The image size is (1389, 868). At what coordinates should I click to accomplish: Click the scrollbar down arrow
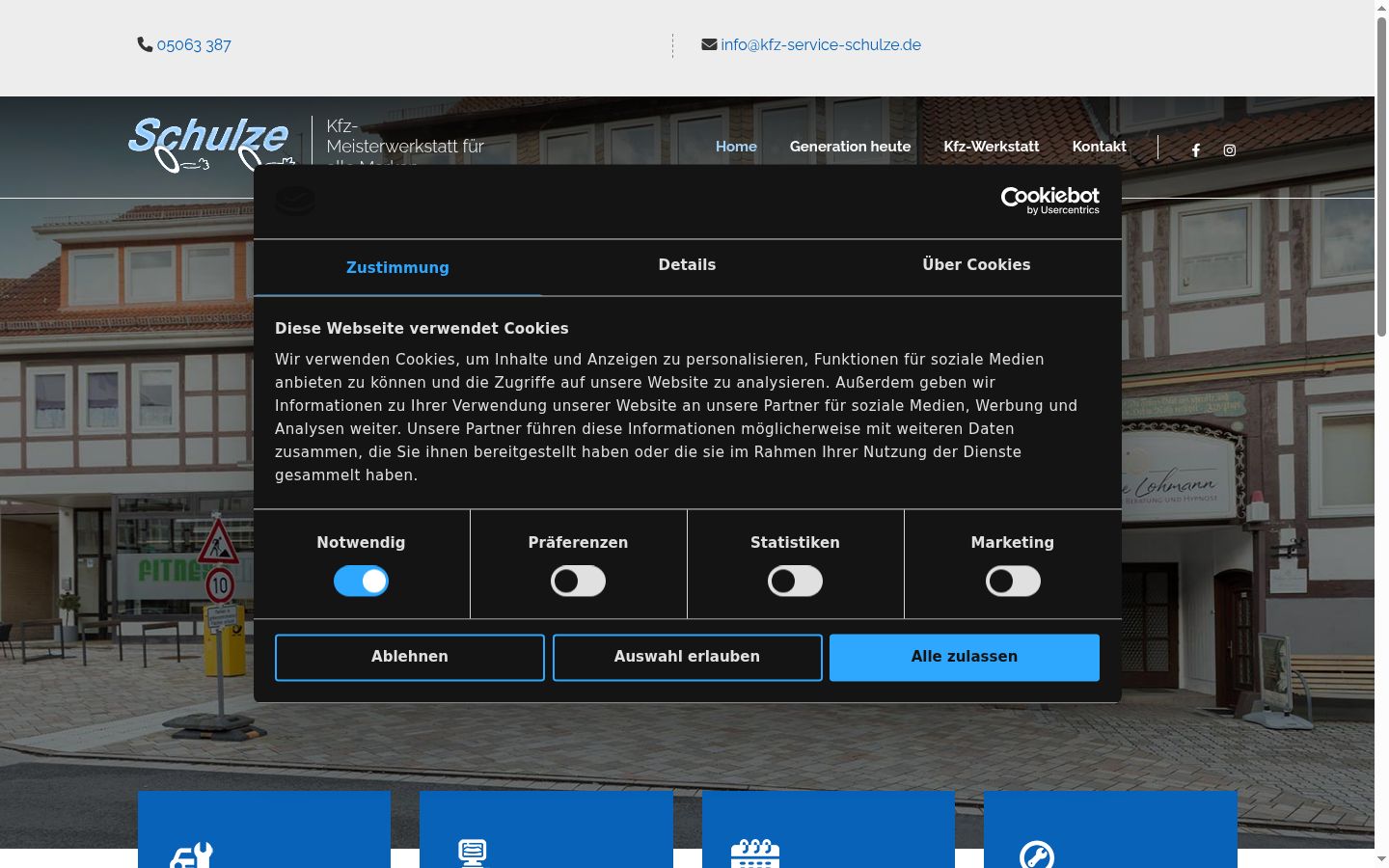pos(1381,859)
